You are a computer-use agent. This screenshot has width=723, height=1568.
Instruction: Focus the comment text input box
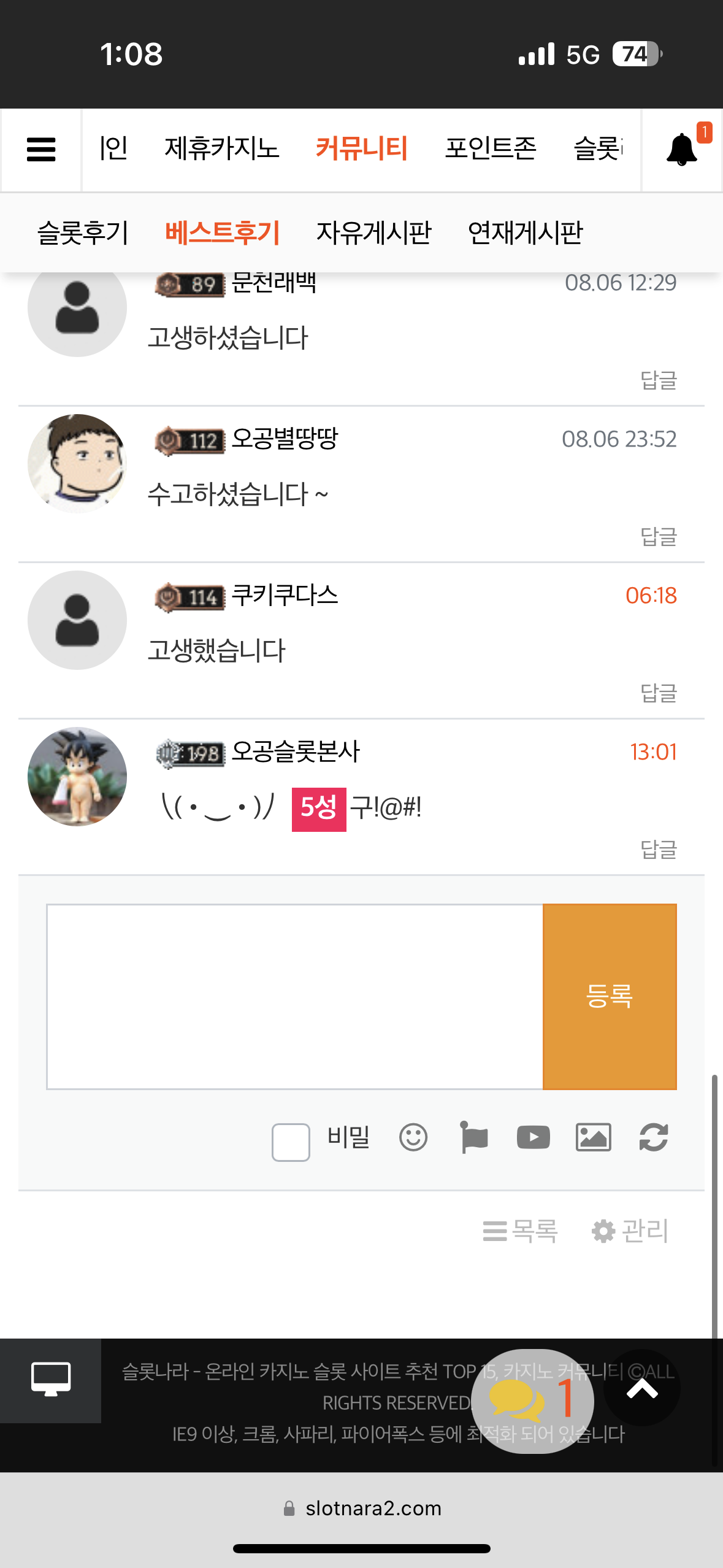pos(295,996)
